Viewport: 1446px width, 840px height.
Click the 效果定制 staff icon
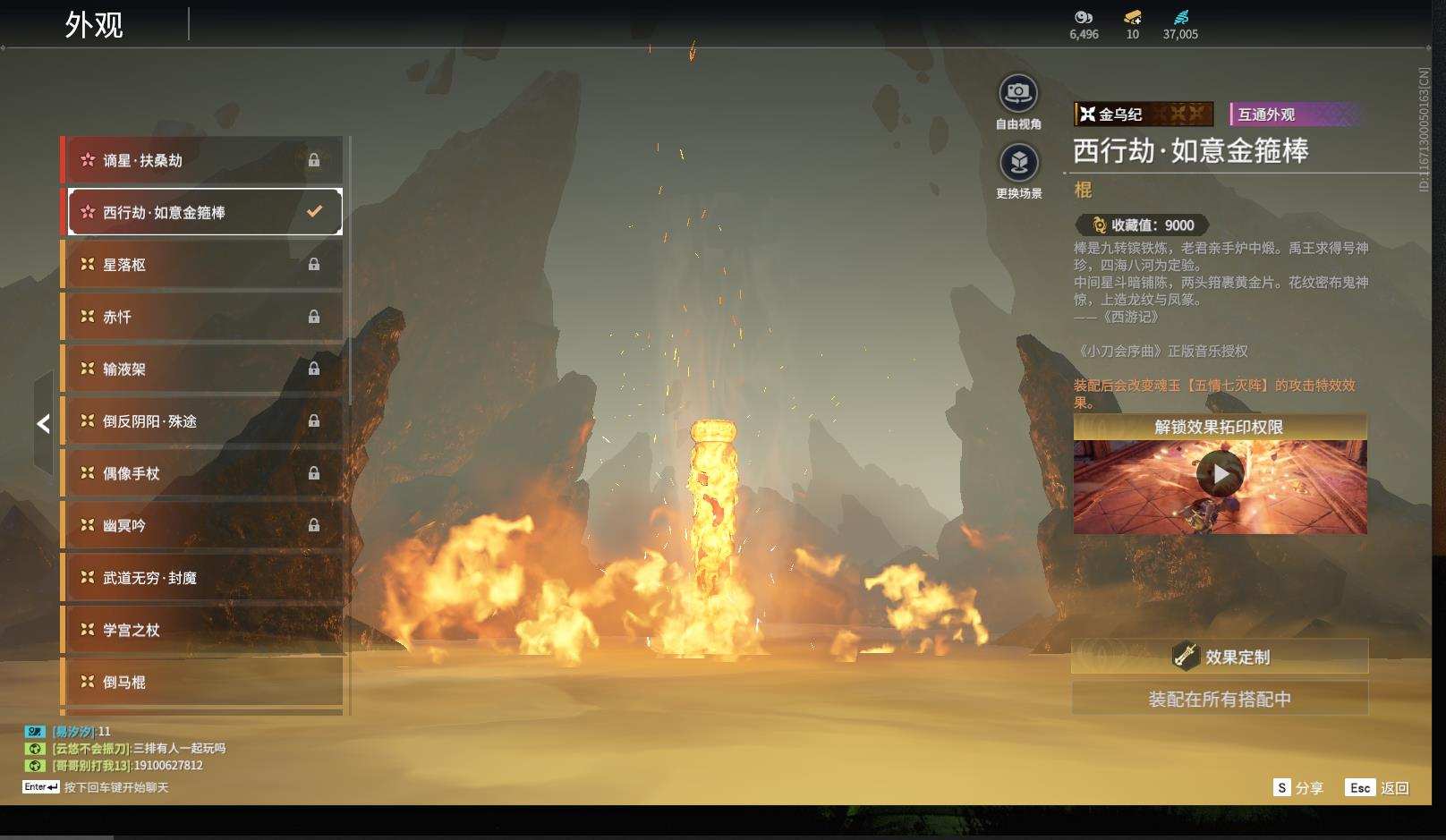[1186, 656]
